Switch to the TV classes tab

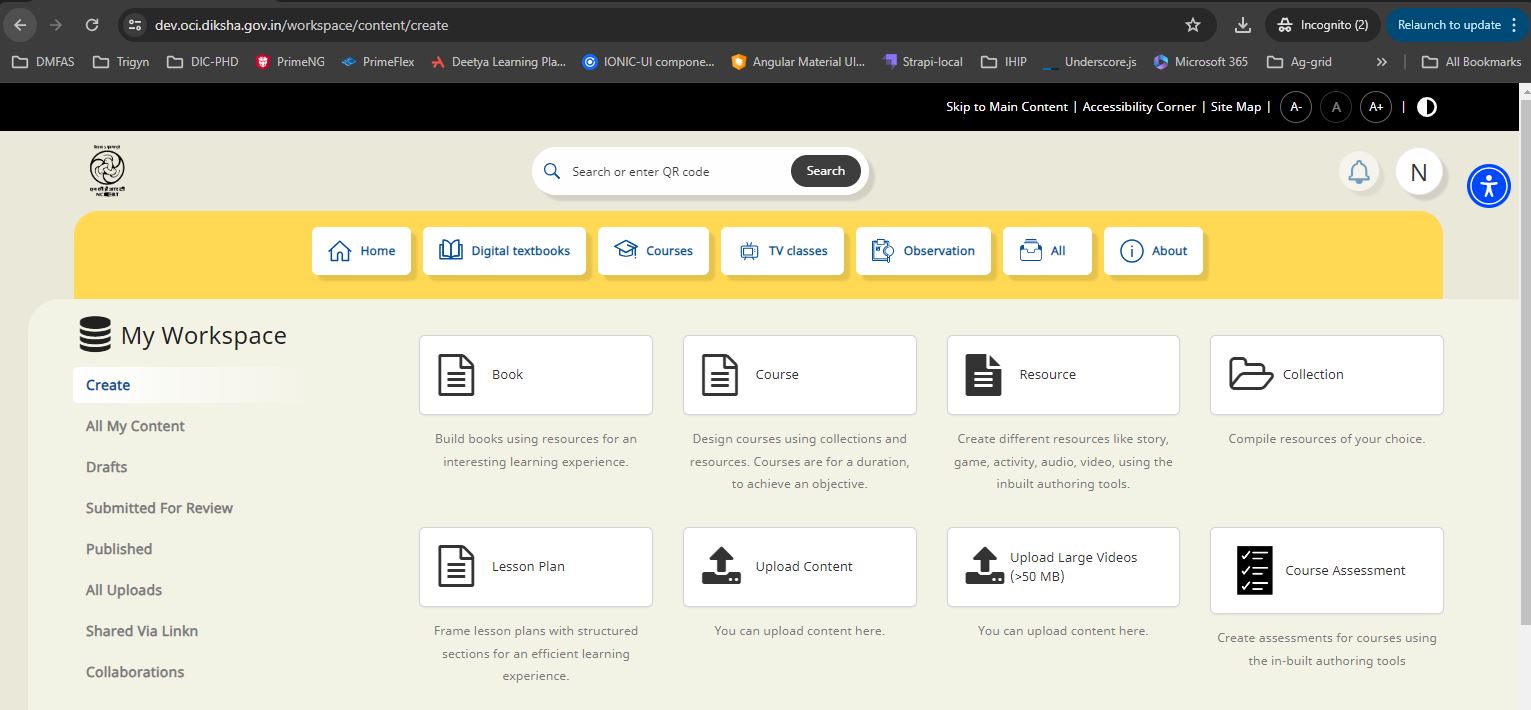[x=782, y=251]
